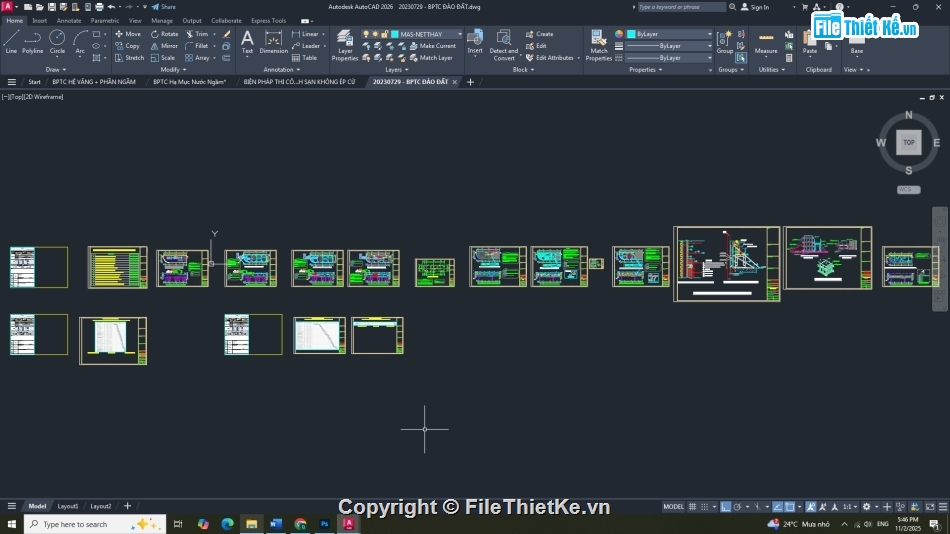The width and height of the screenshot is (950, 534).
Task: Click the Match Properties tool
Action: click(598, 45)
